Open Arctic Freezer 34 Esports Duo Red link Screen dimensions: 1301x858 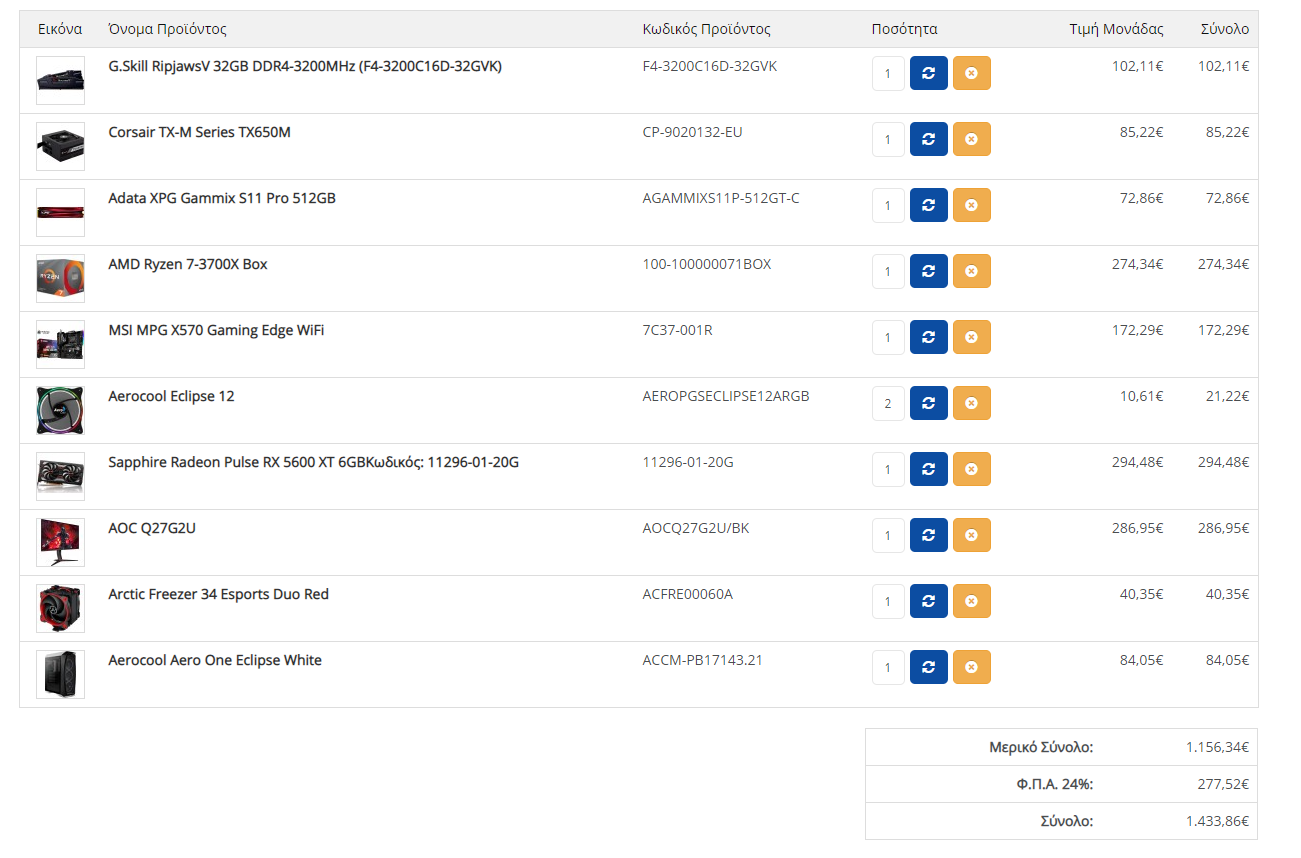pos(218,594)
